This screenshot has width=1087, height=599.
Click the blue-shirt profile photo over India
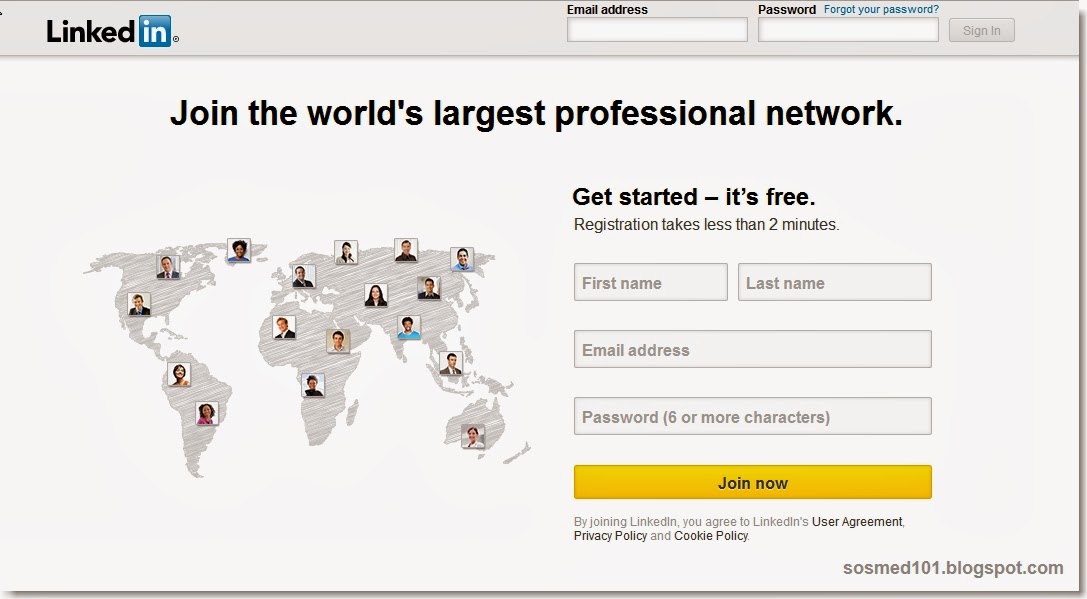409,327
